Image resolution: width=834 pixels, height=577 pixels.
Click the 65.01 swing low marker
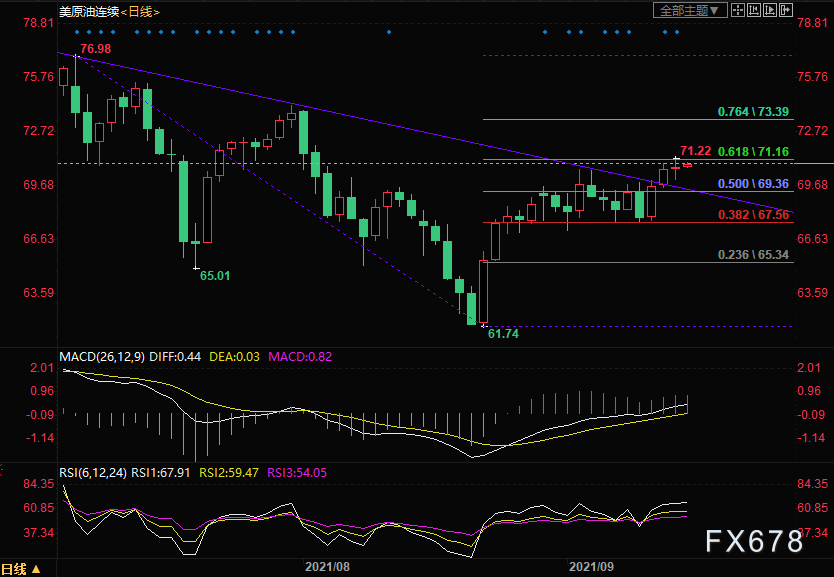pos(215,276)
